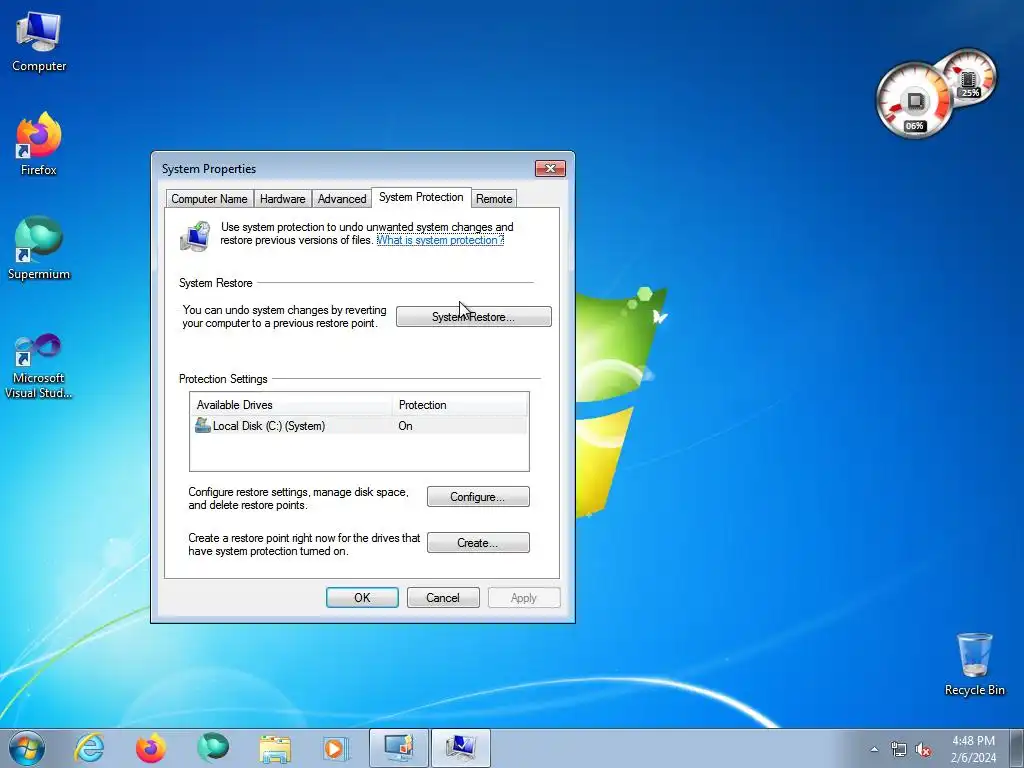The image size is (1024, 768).
Task: Open Windows Media Player from the taskbar
Action: tap(336, 748)
